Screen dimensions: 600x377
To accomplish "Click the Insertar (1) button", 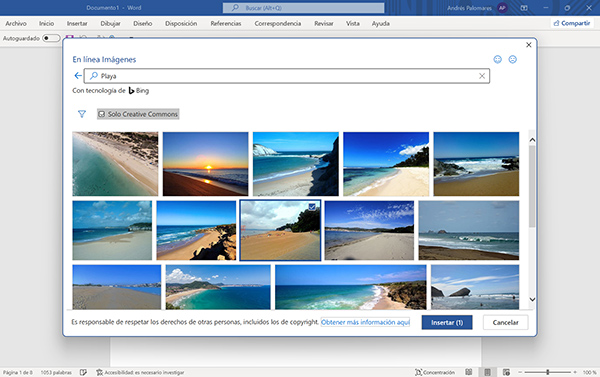I will point(447,322).
